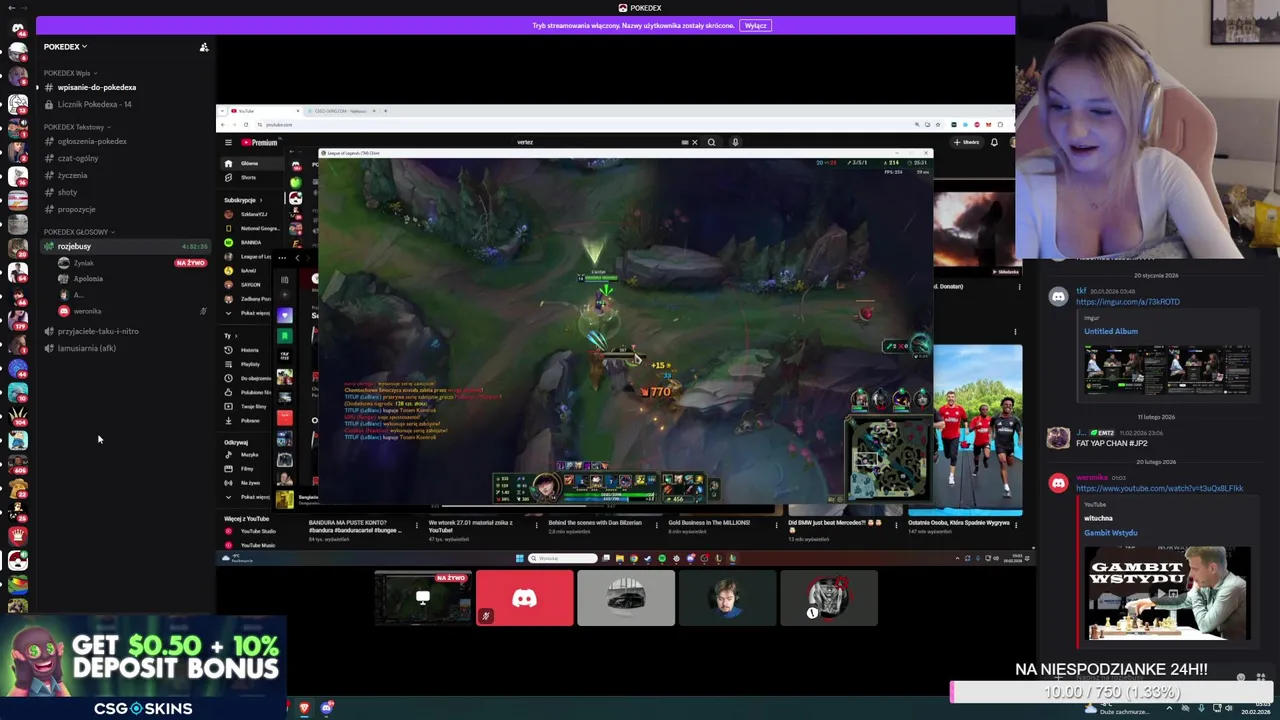Image resolution: width=1280 pixels, height=720 pixels.
Task: Click the muted microphone icon beside weronika
Action: point(203,311)
